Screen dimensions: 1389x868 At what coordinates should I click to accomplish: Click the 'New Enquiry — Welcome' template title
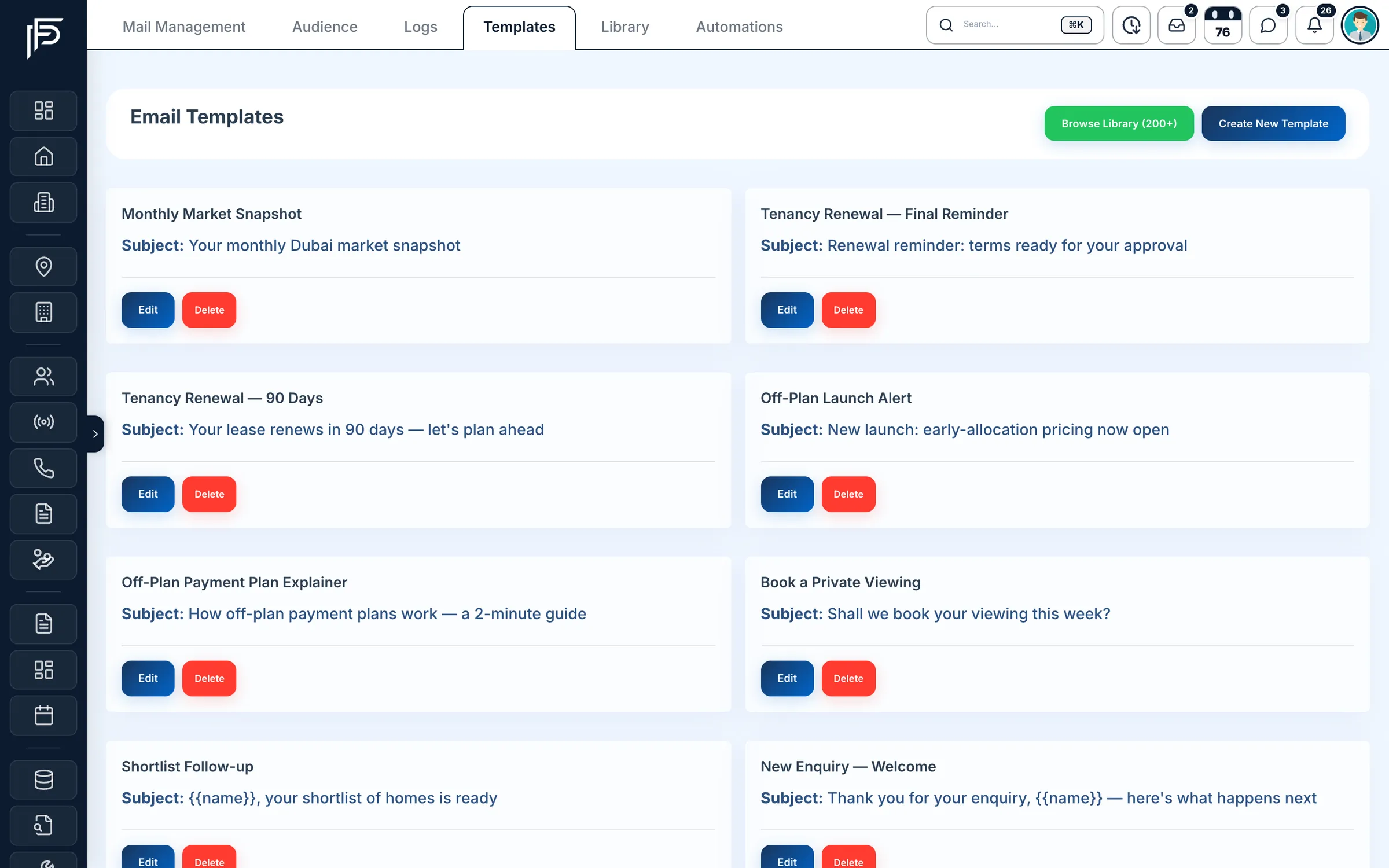[x=848, y=766]
